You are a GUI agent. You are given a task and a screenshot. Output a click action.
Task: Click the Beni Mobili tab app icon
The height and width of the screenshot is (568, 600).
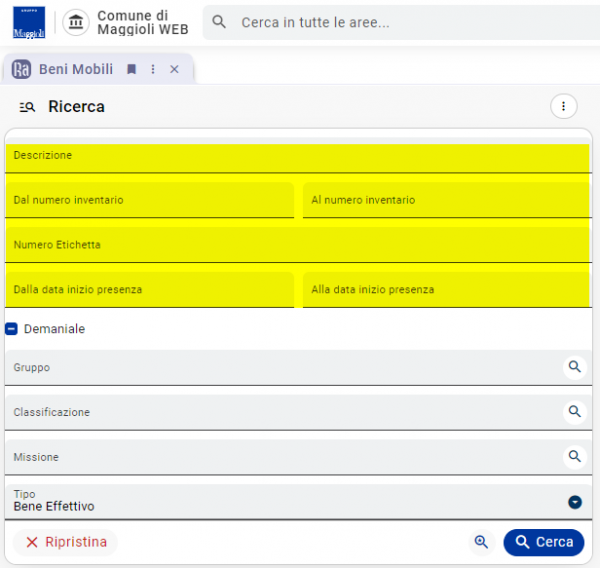(x=21, y=69)
